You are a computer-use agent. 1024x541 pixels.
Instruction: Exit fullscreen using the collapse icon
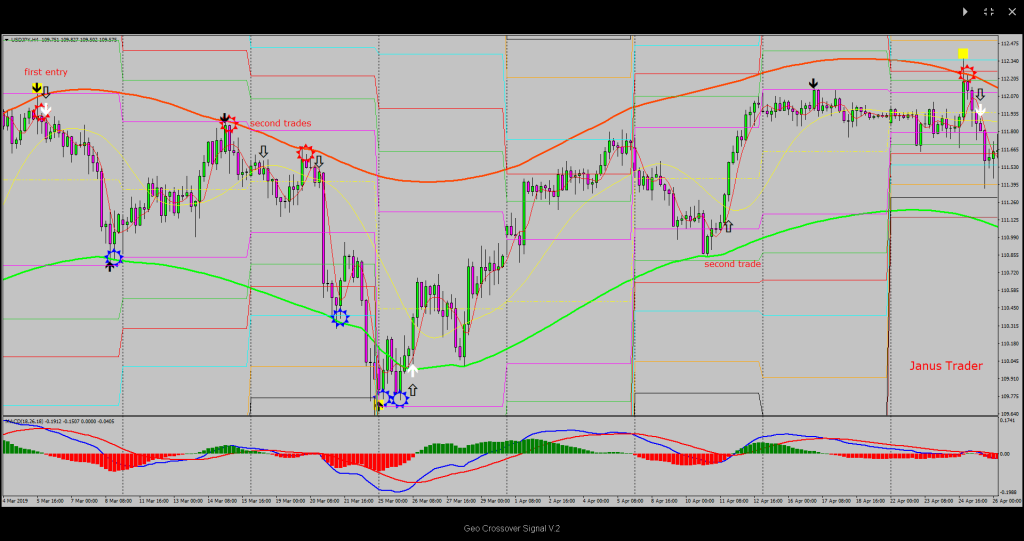point(988,12)
